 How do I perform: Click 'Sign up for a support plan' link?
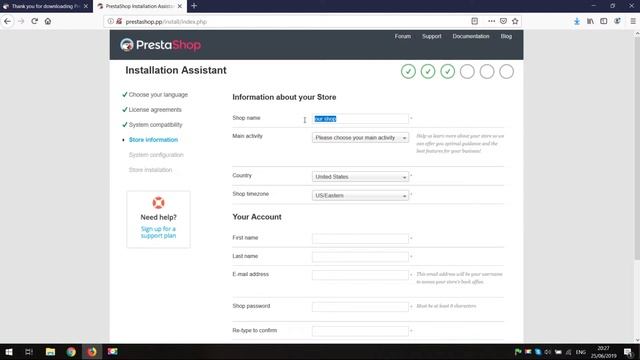pyautogui.click(x=158, y=232)
